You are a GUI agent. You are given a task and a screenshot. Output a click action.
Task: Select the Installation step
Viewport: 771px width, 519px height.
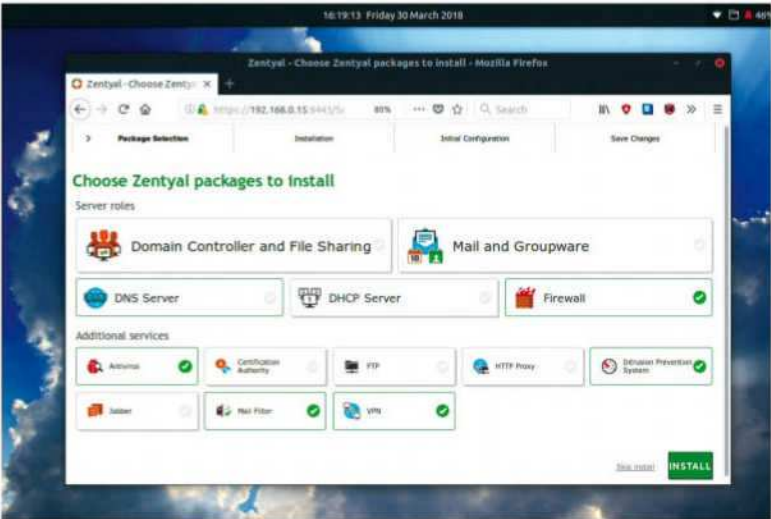point(314,139)
